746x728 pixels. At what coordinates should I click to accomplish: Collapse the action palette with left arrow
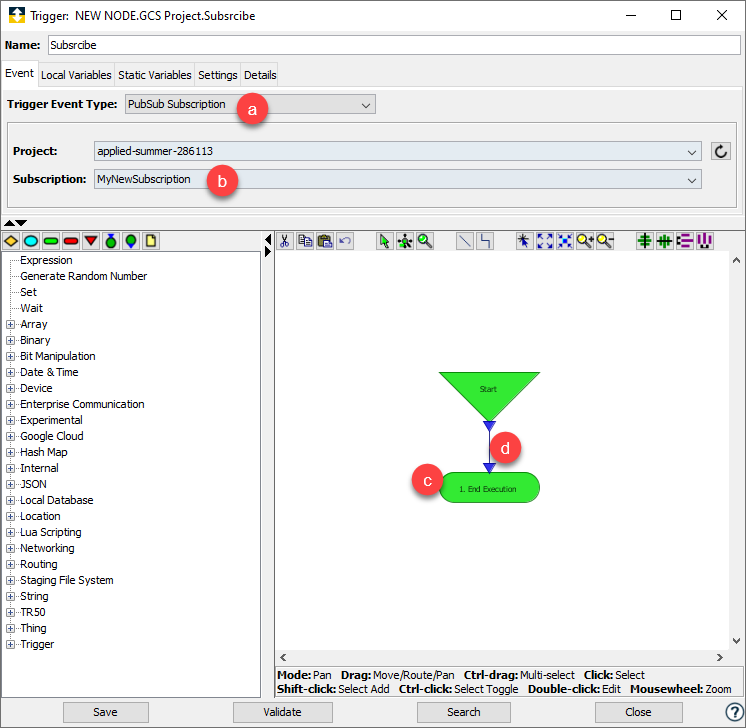[x=268, y=239]
